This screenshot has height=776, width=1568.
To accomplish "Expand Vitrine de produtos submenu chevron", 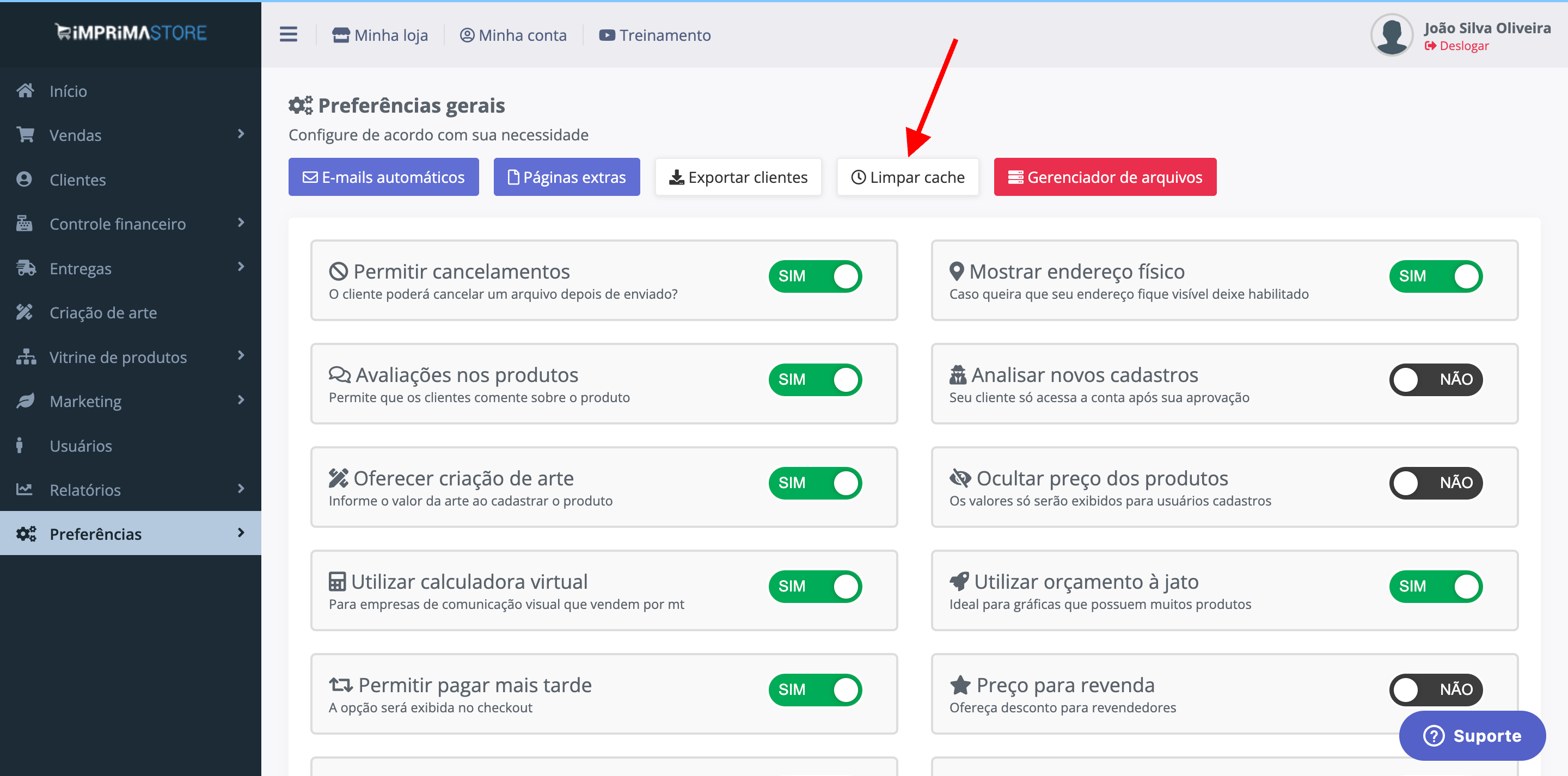I will (241, 355).
